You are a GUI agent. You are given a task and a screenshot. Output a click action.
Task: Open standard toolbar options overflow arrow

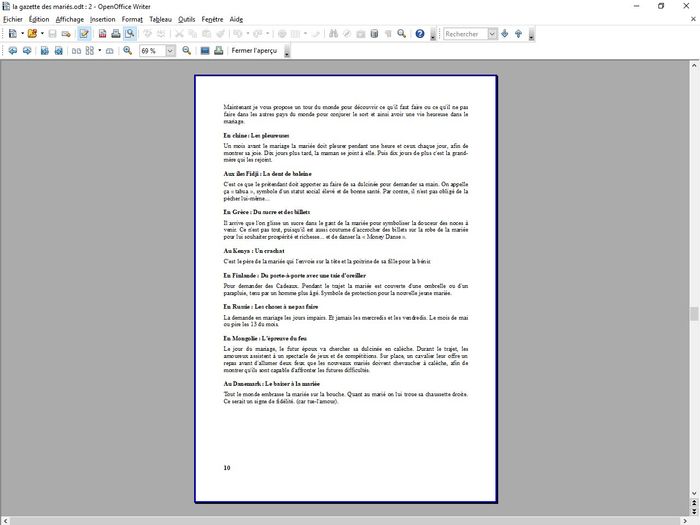point(433,34)
